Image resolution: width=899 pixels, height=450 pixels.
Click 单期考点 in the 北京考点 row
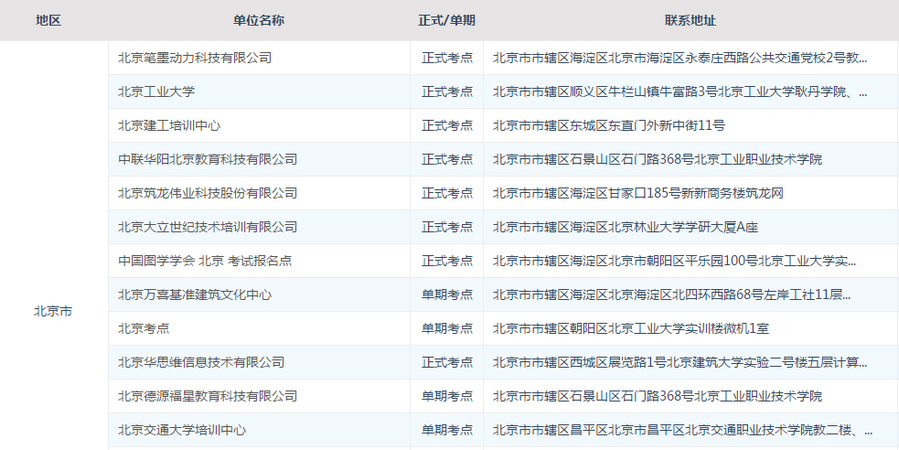(x=447, y=328)
